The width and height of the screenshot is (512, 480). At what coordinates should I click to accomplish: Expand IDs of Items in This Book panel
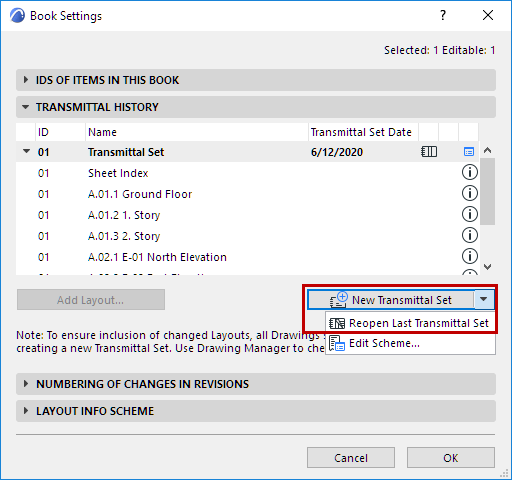click(x=25, y=80)
